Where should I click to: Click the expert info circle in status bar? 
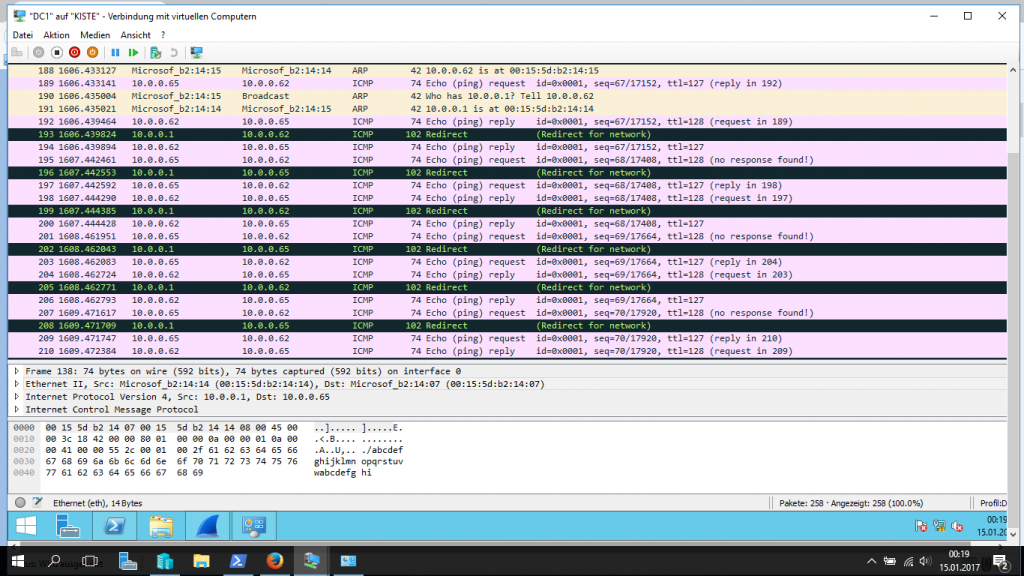(20, 502)
